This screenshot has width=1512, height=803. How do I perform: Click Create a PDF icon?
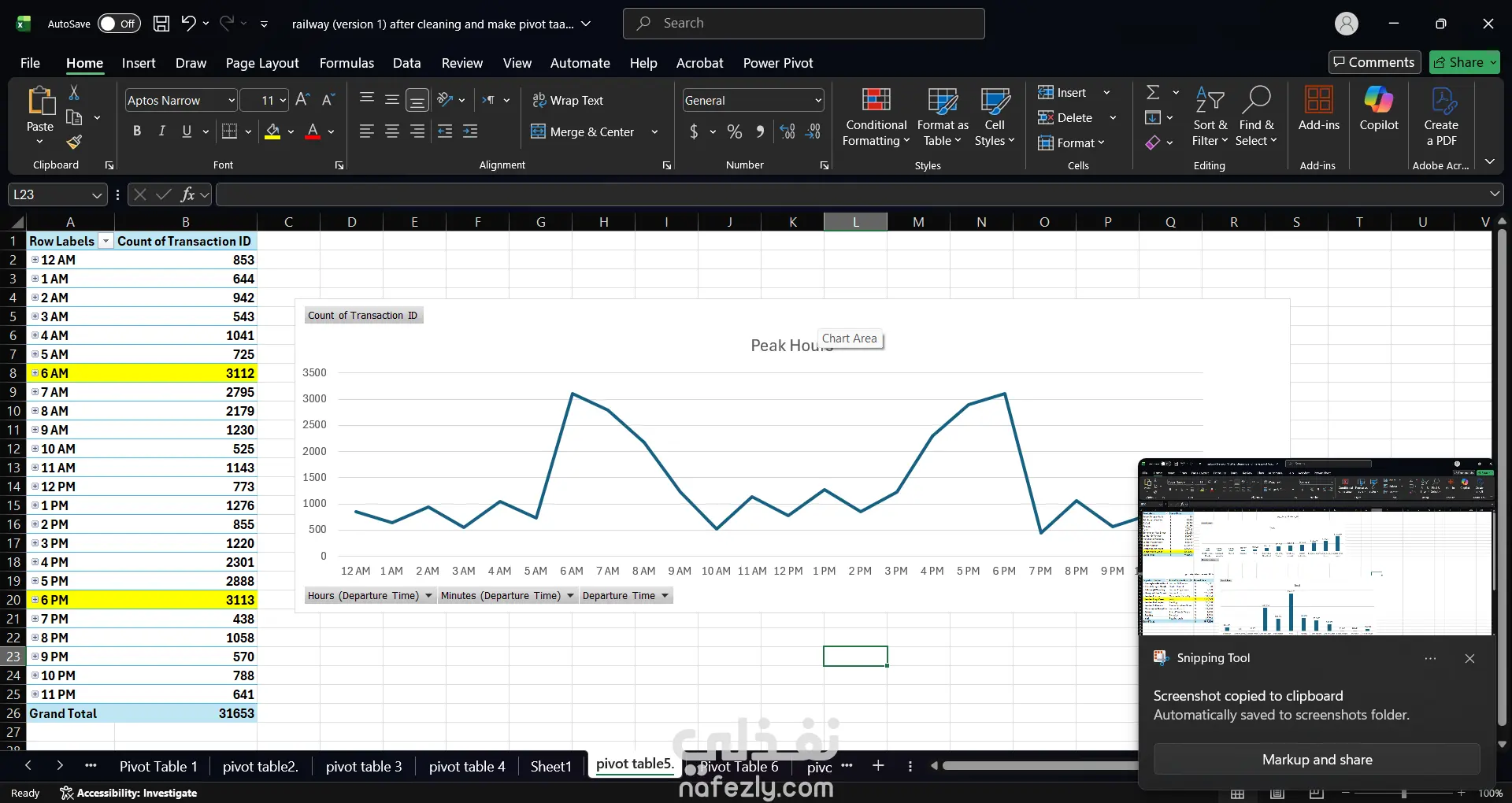tap(1441, 117)
